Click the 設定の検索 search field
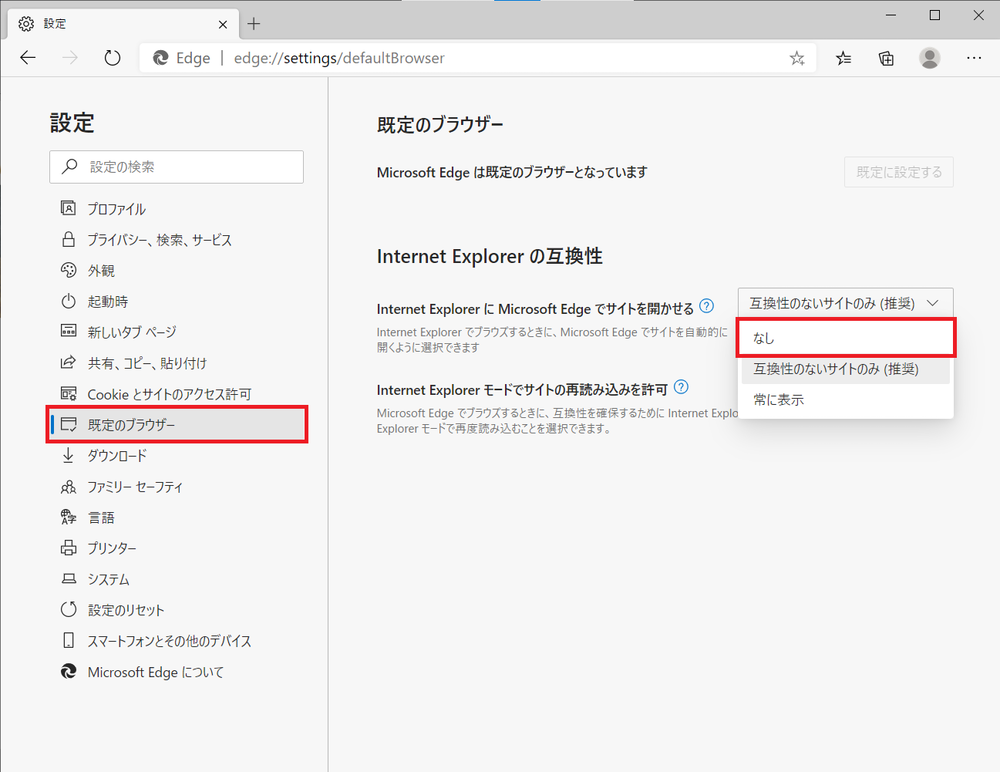 pos(177,167)
